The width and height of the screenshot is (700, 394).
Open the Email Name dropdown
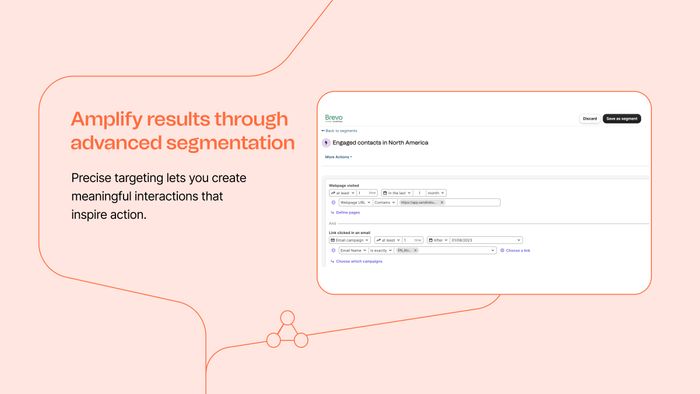[x=353, y=250]
